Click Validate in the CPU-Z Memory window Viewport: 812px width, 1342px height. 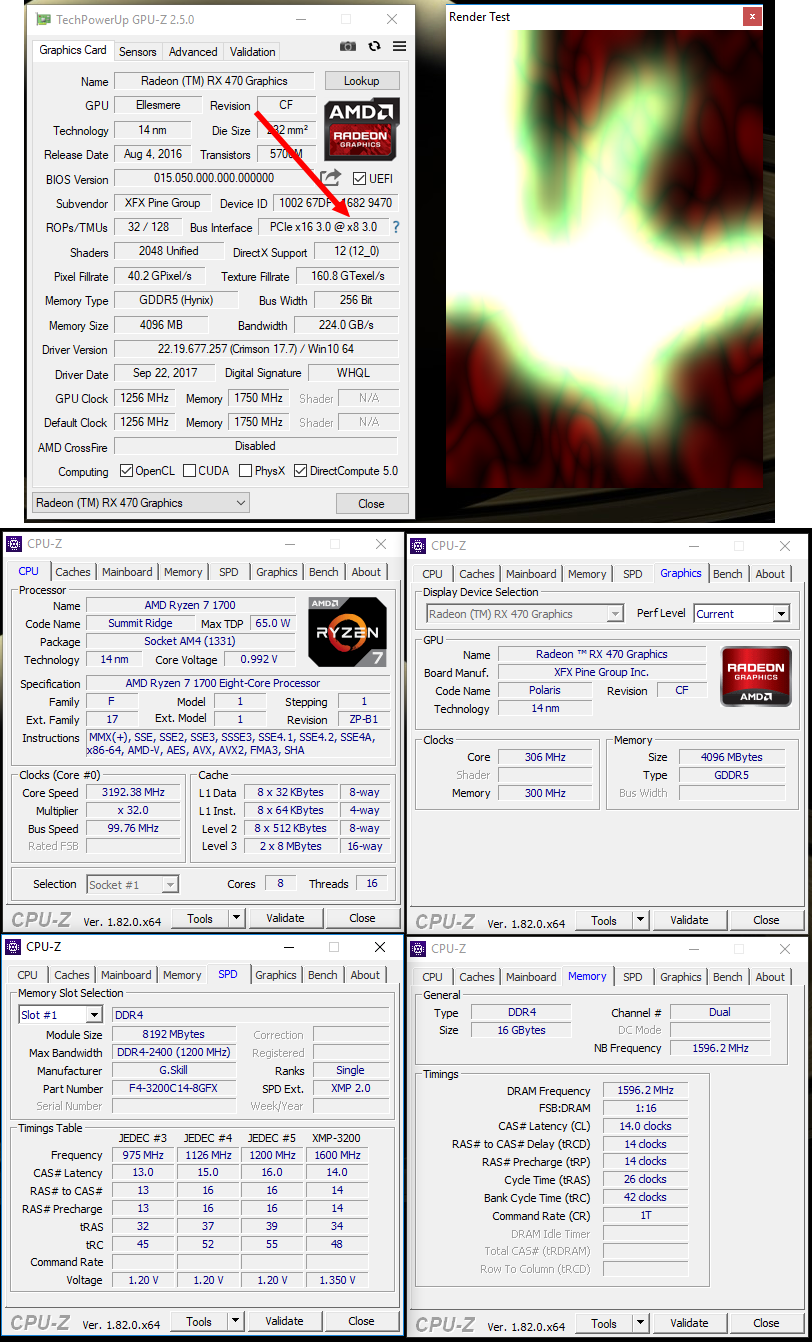[x=689, y=1323]
